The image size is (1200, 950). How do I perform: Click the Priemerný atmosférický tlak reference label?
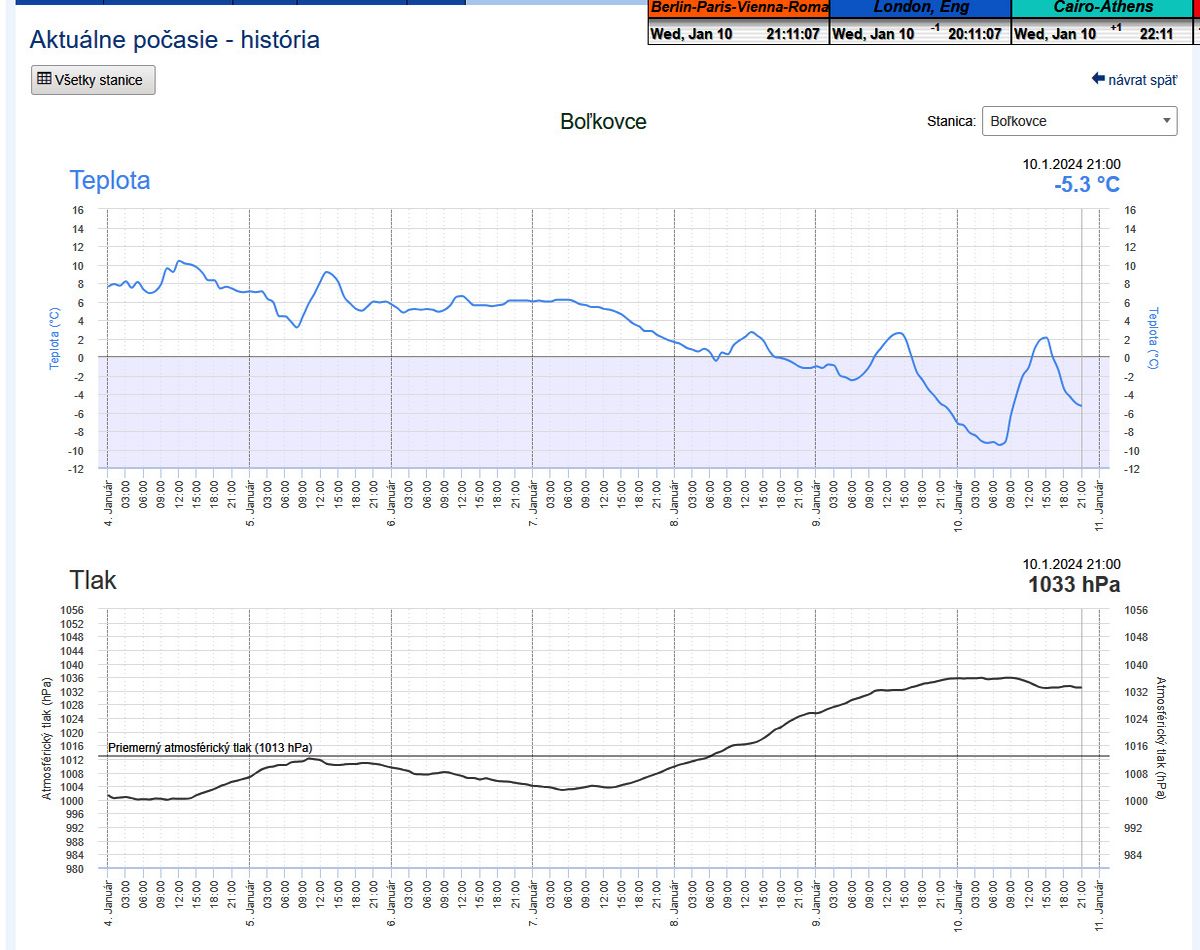(209, 747)
